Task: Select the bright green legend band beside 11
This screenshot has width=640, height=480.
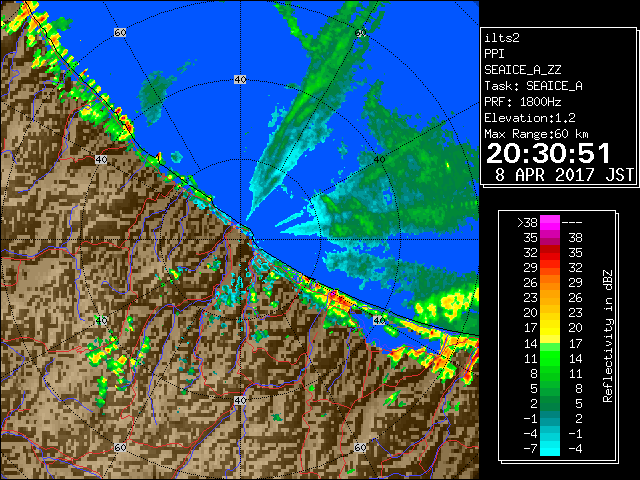Action: (550, 358)
